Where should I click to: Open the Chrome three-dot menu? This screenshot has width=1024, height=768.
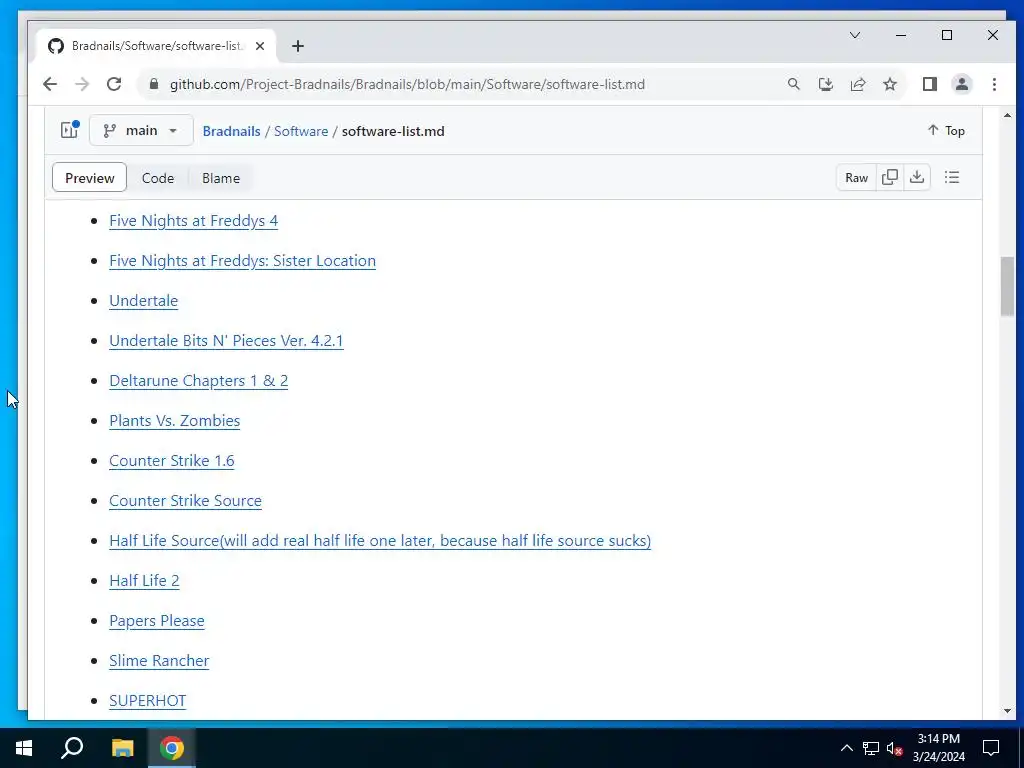pos(994,84)
